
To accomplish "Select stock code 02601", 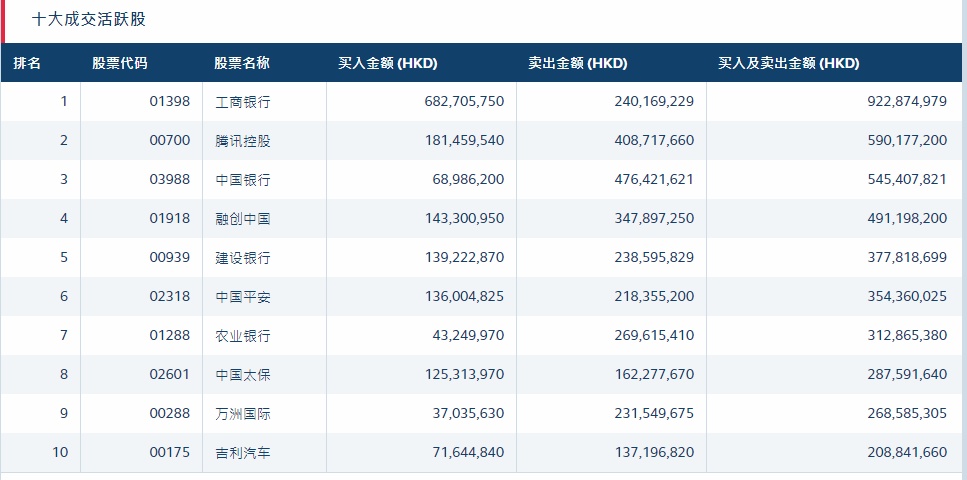I will coord(170,374).
